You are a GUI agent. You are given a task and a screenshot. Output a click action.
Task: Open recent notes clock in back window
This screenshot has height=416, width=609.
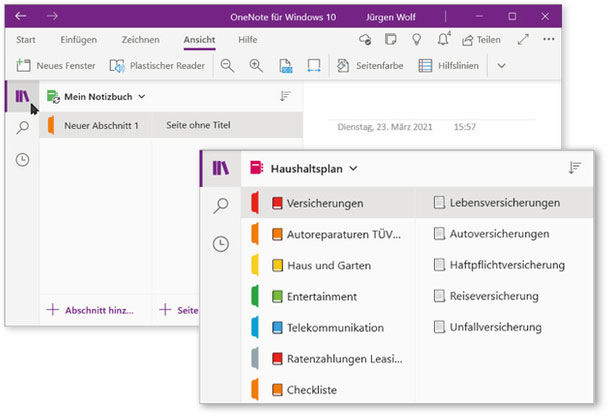click(23, 160)
